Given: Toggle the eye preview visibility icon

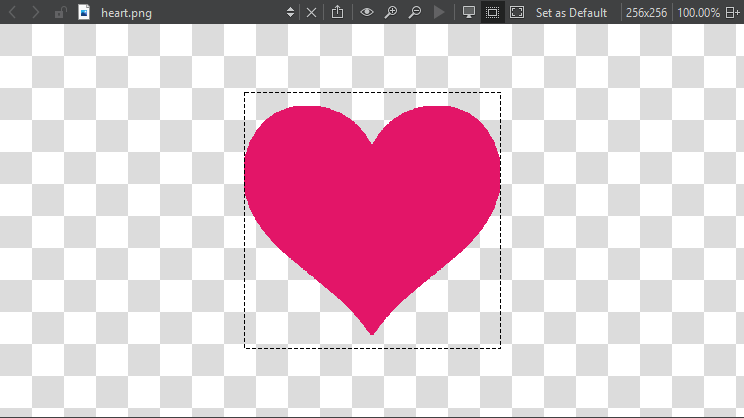Looking at the screenshot, I should (x=367, y=12).
